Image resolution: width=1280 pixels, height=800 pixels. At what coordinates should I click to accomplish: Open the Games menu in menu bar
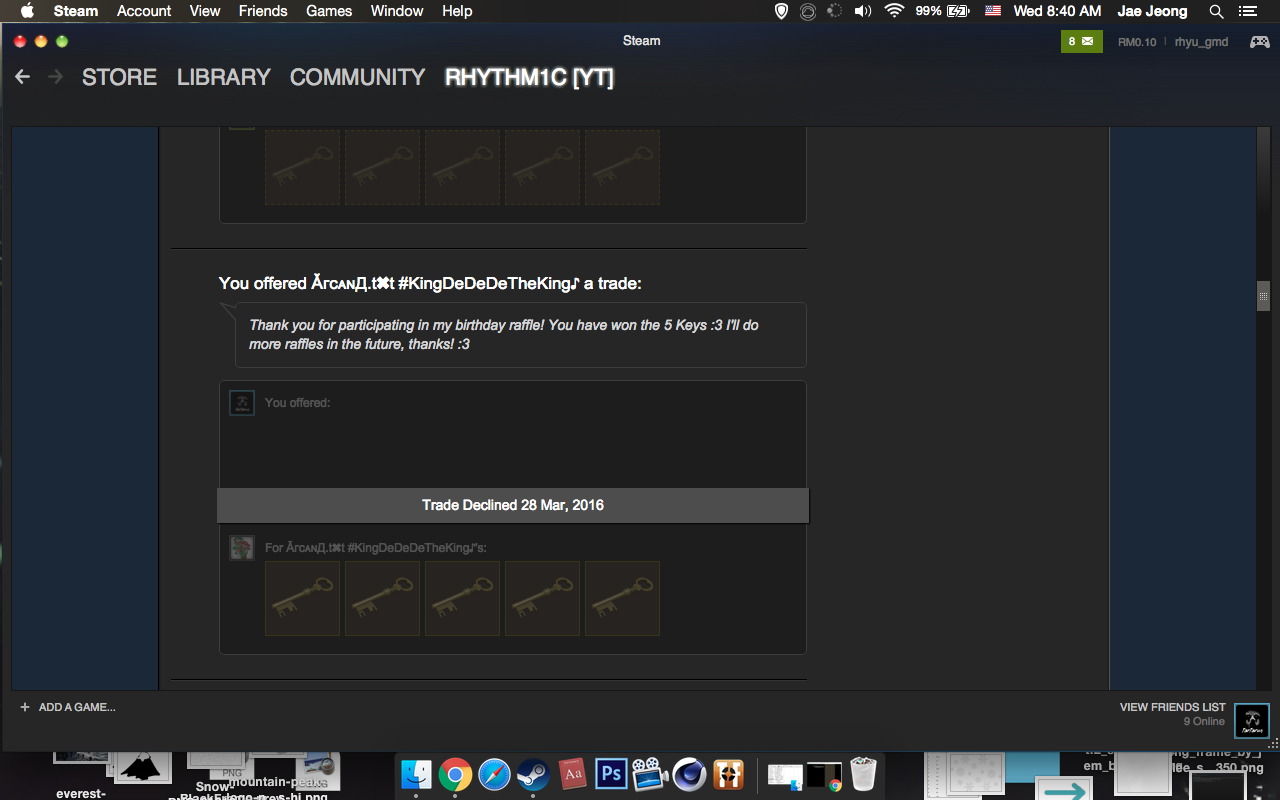[x=329, y=11]
